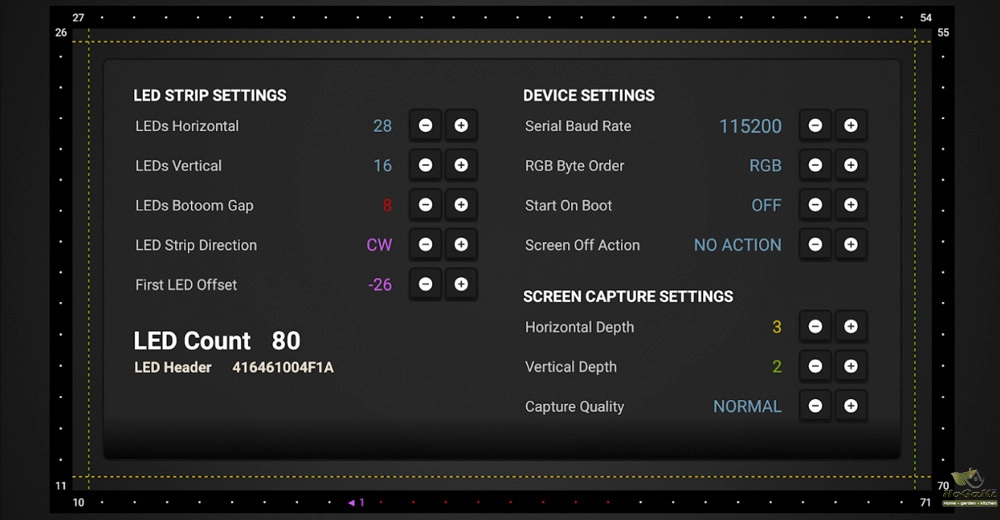Raise Serial Baud Rate with plus
The image size is (1000, 520).
click(x=850, y=126)
